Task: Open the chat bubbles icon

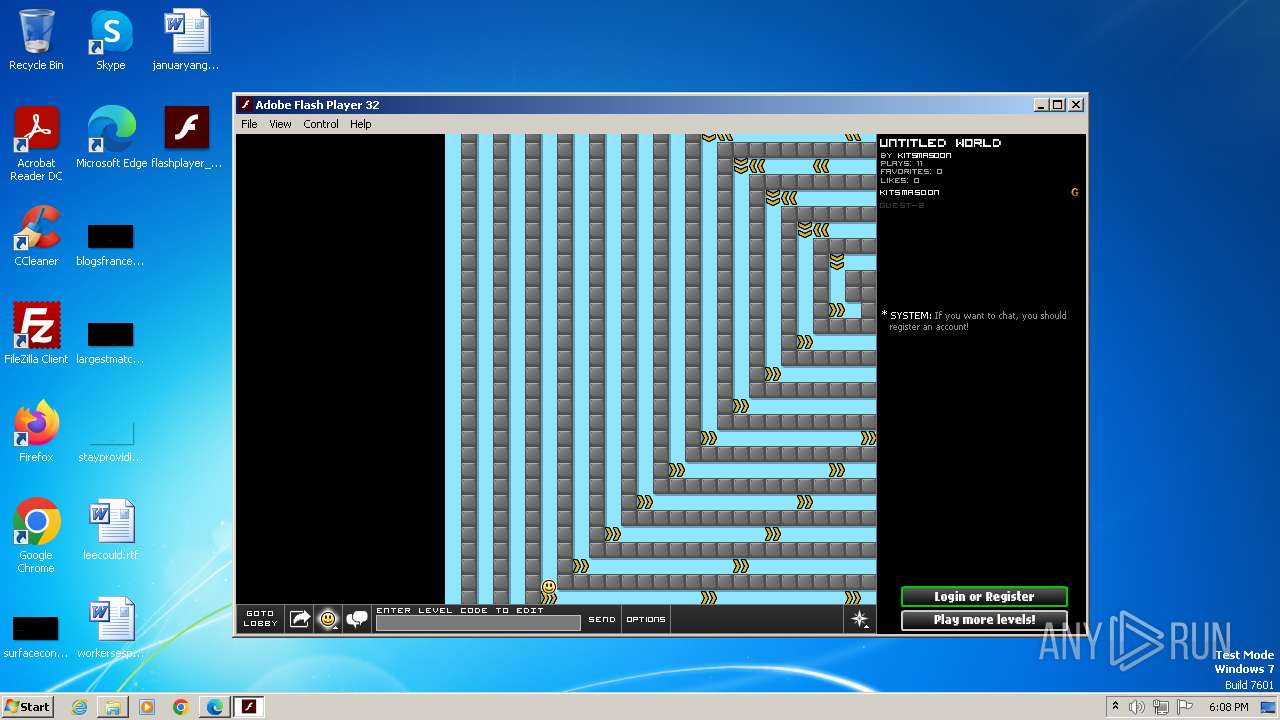Action: tap(357, 619)
